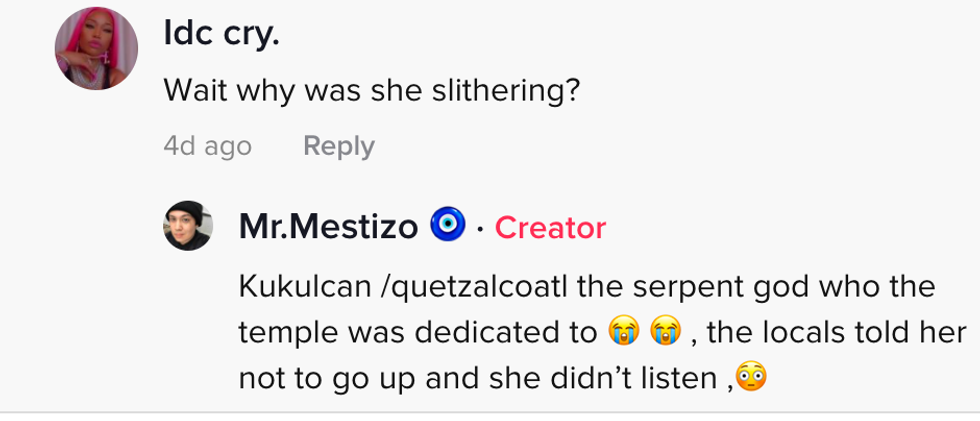Open the pink-haired commenter's profile picture
980x421 pixels.
[x=96, y=49]
